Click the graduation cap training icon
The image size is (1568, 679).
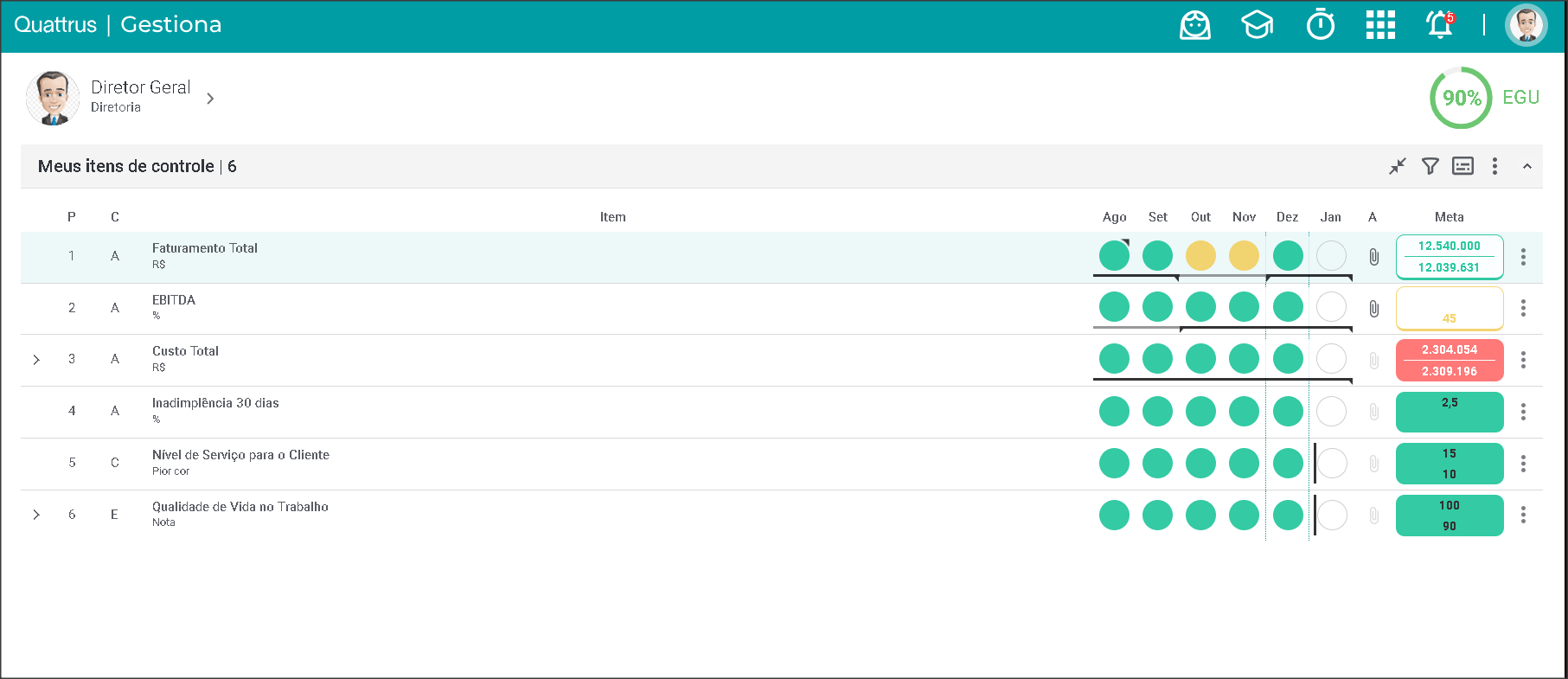[x=1257, y=25]
